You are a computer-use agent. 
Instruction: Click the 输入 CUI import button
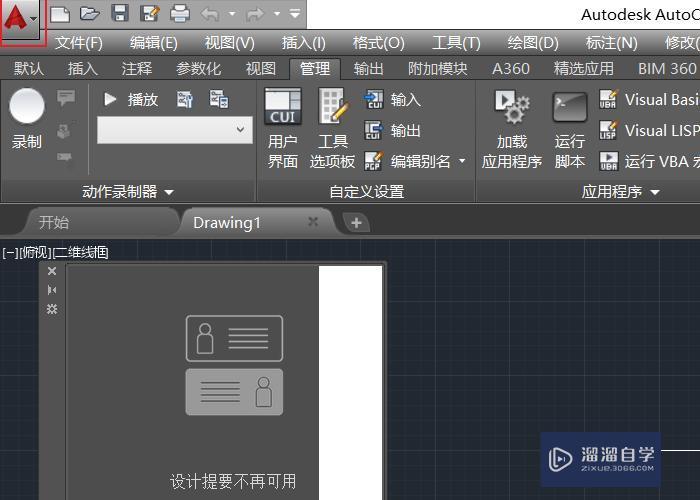pos(392,100)
